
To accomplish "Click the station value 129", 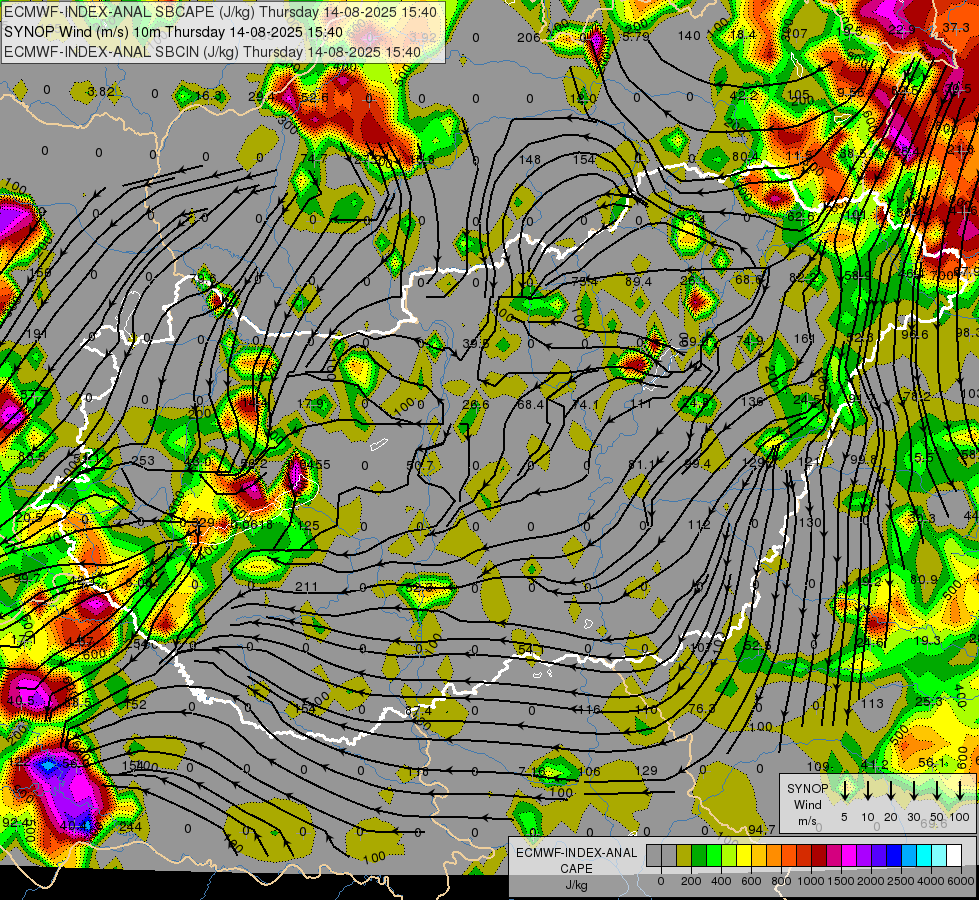I will tap(646, 771).
